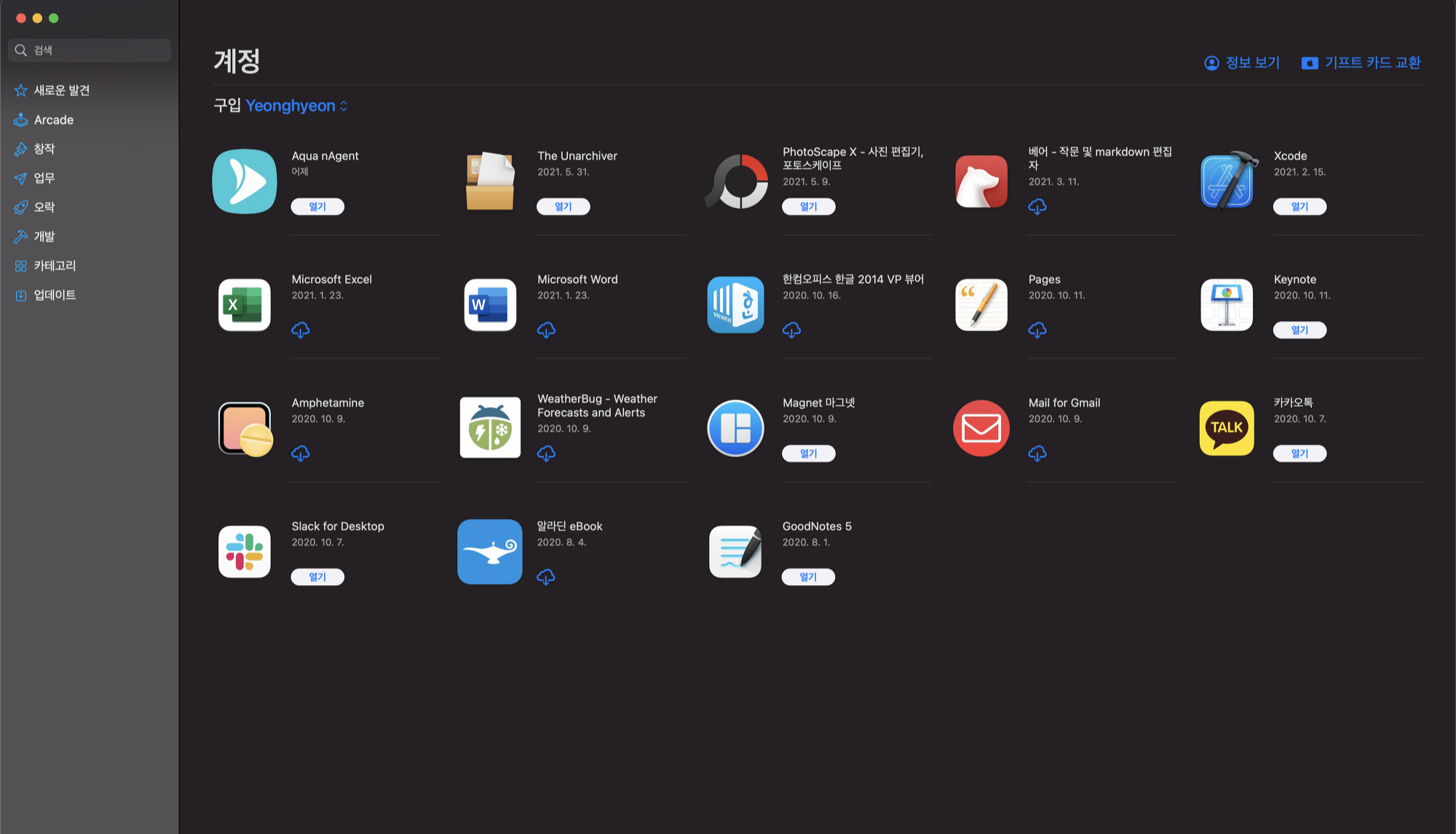
Task: Click 기프트 카드 교환 link
Action: click(1361, 63)
